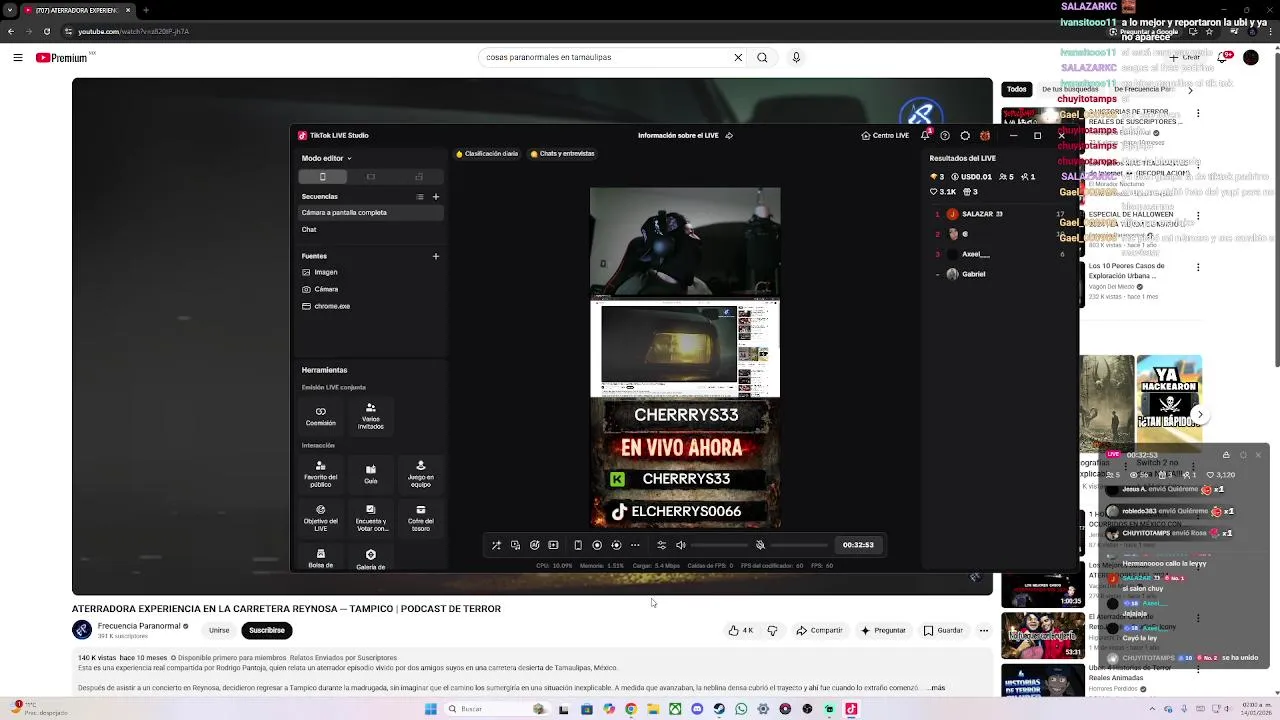Toggle the muted microphone icon
Screen dimensions: 1280x720
click(x=760, y=545)
